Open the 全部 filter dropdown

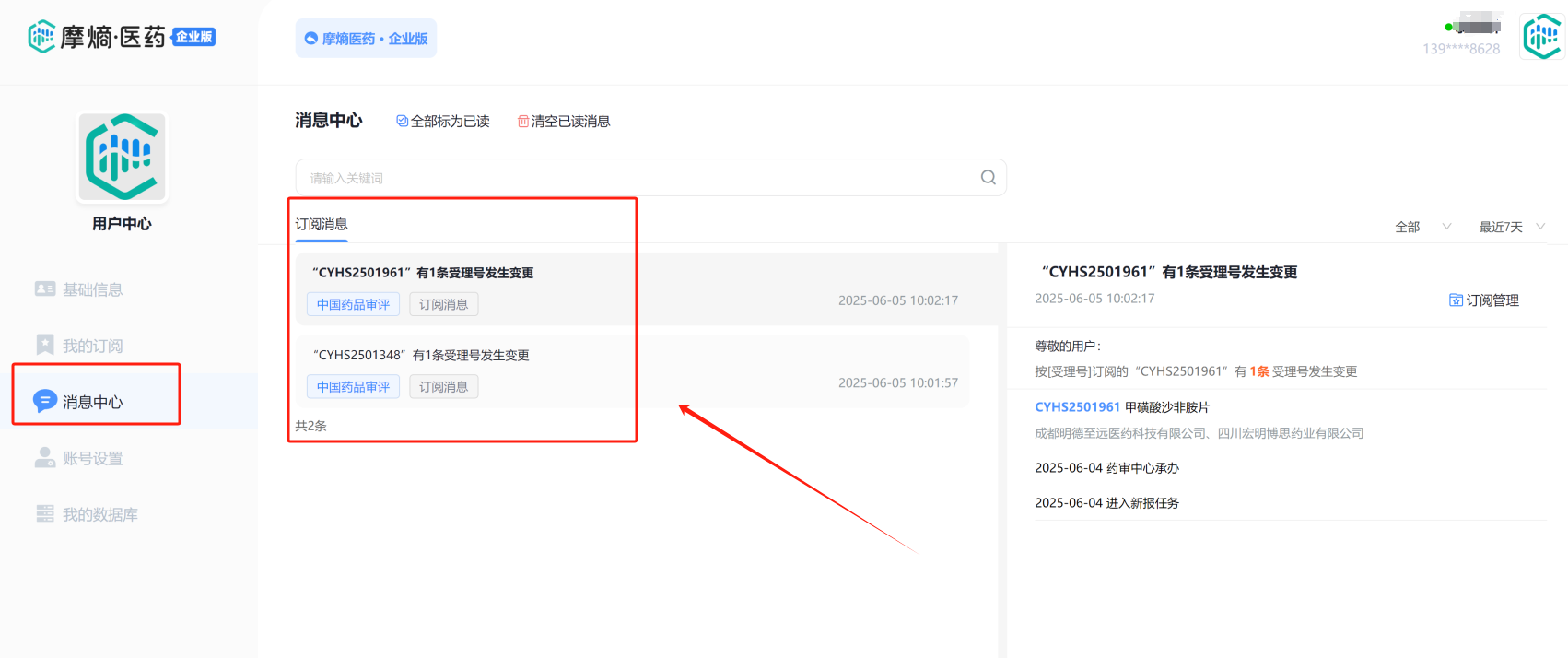(1422, 227)
